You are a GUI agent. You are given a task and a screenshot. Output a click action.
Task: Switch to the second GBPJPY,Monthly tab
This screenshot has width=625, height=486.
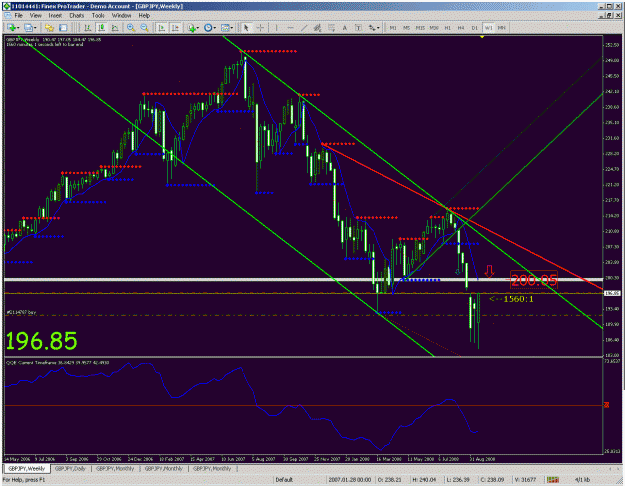click(x=163, y=468)
